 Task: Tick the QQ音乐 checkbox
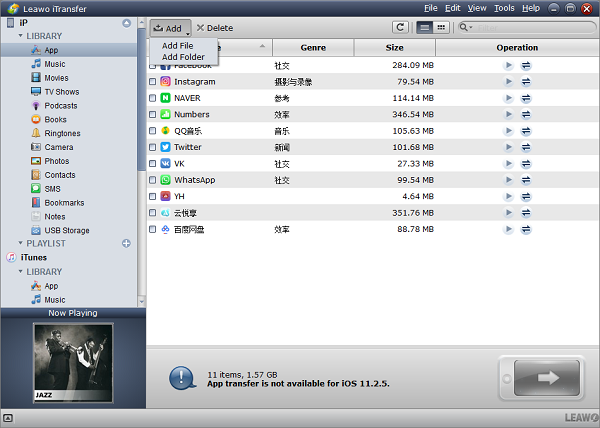(152, 131)
